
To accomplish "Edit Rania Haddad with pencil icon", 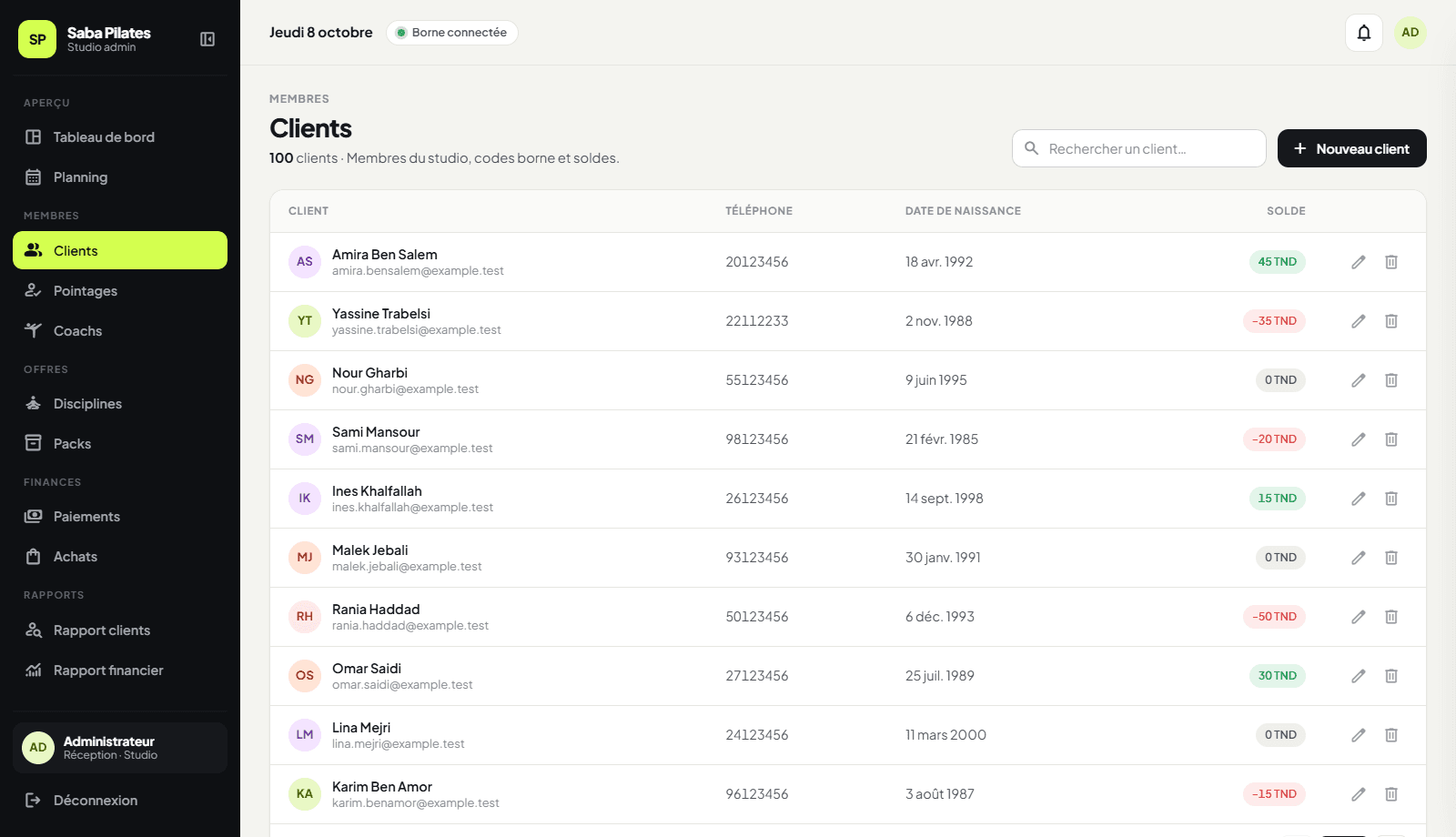I will pos(1359,617).
